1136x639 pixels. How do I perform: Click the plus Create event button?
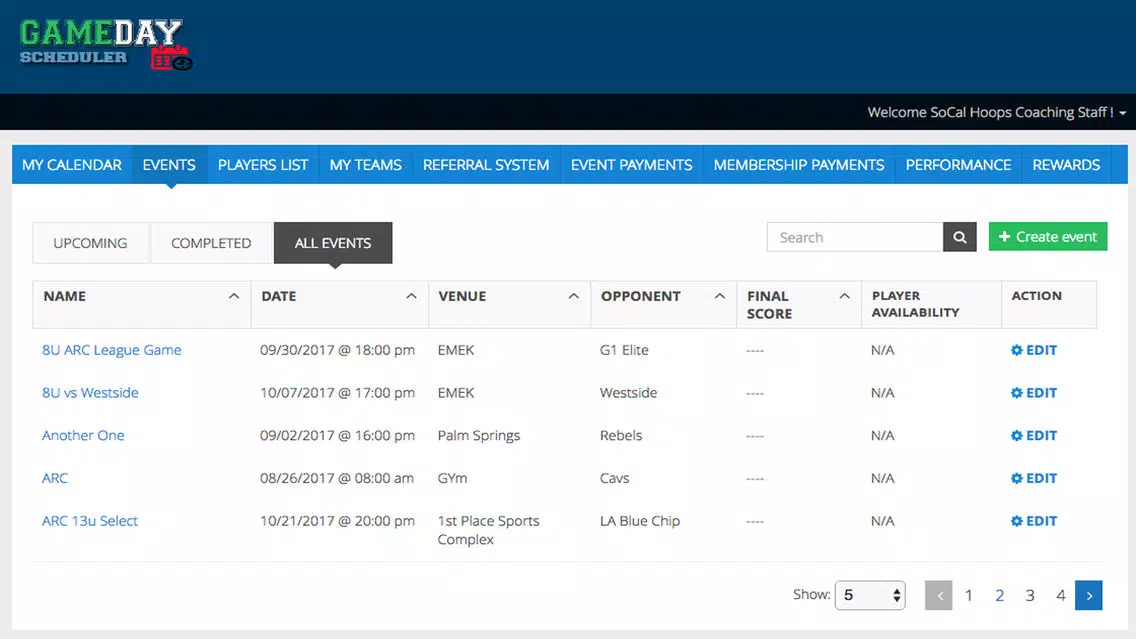pyautogui.click(x=1048, y=237)
